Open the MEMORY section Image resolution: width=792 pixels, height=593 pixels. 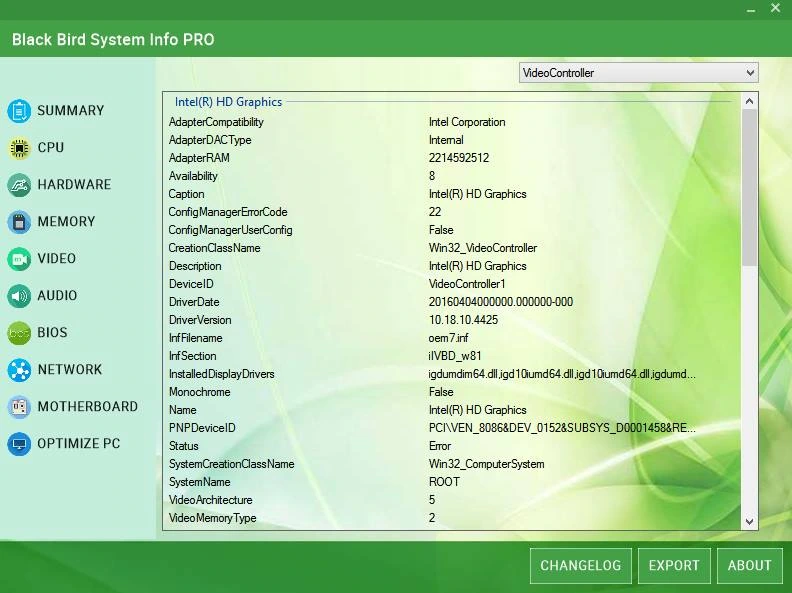pyautogui.click(x=66, y=221)
